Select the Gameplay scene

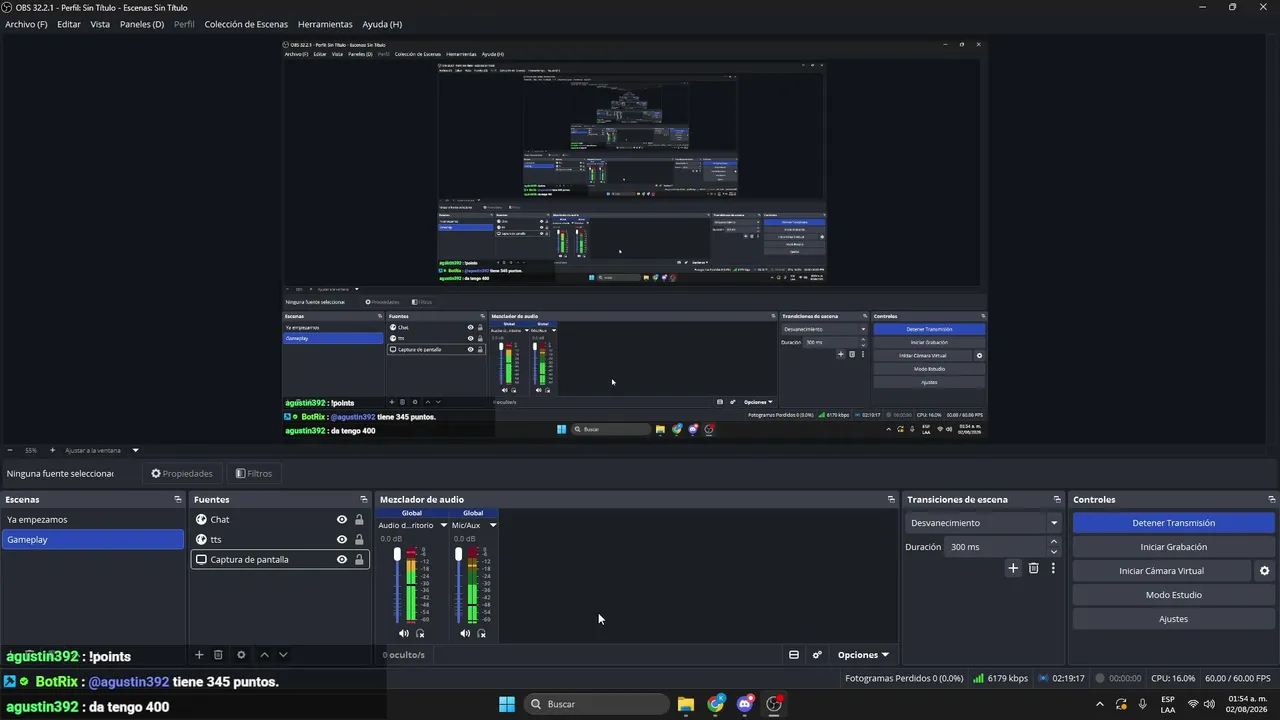point(93,540)
